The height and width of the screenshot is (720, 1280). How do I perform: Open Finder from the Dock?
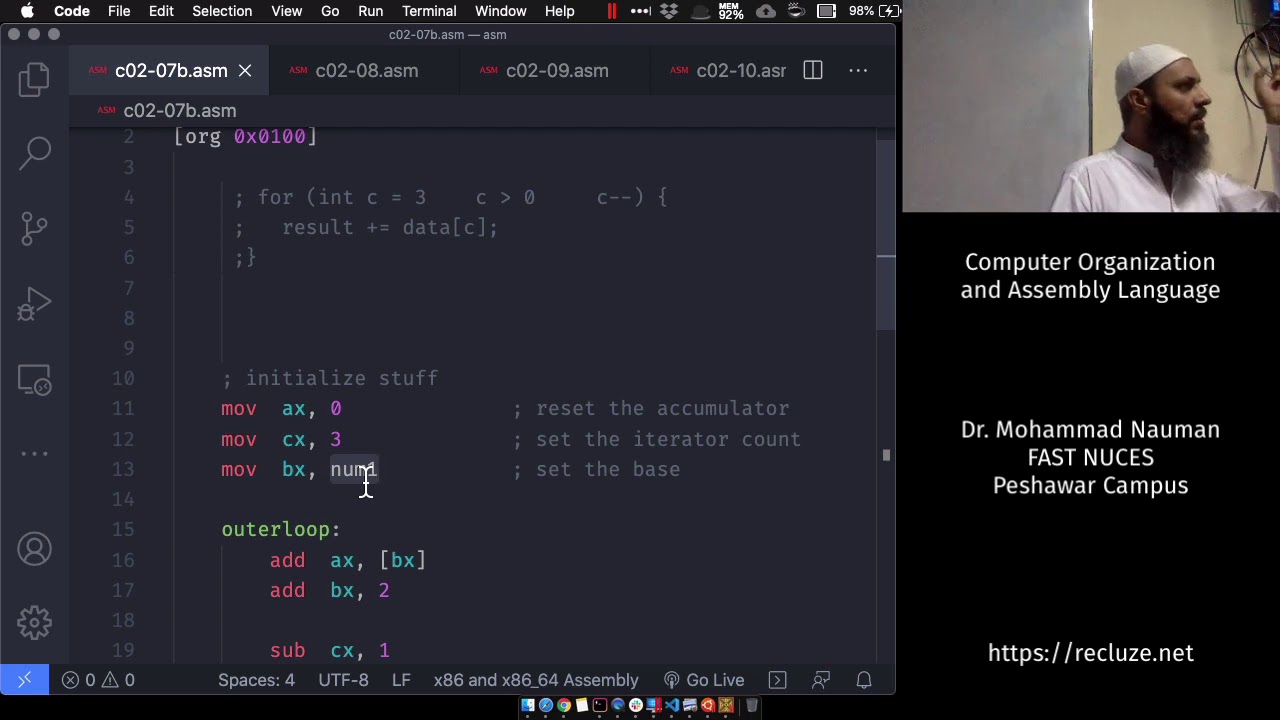(528, 706)
